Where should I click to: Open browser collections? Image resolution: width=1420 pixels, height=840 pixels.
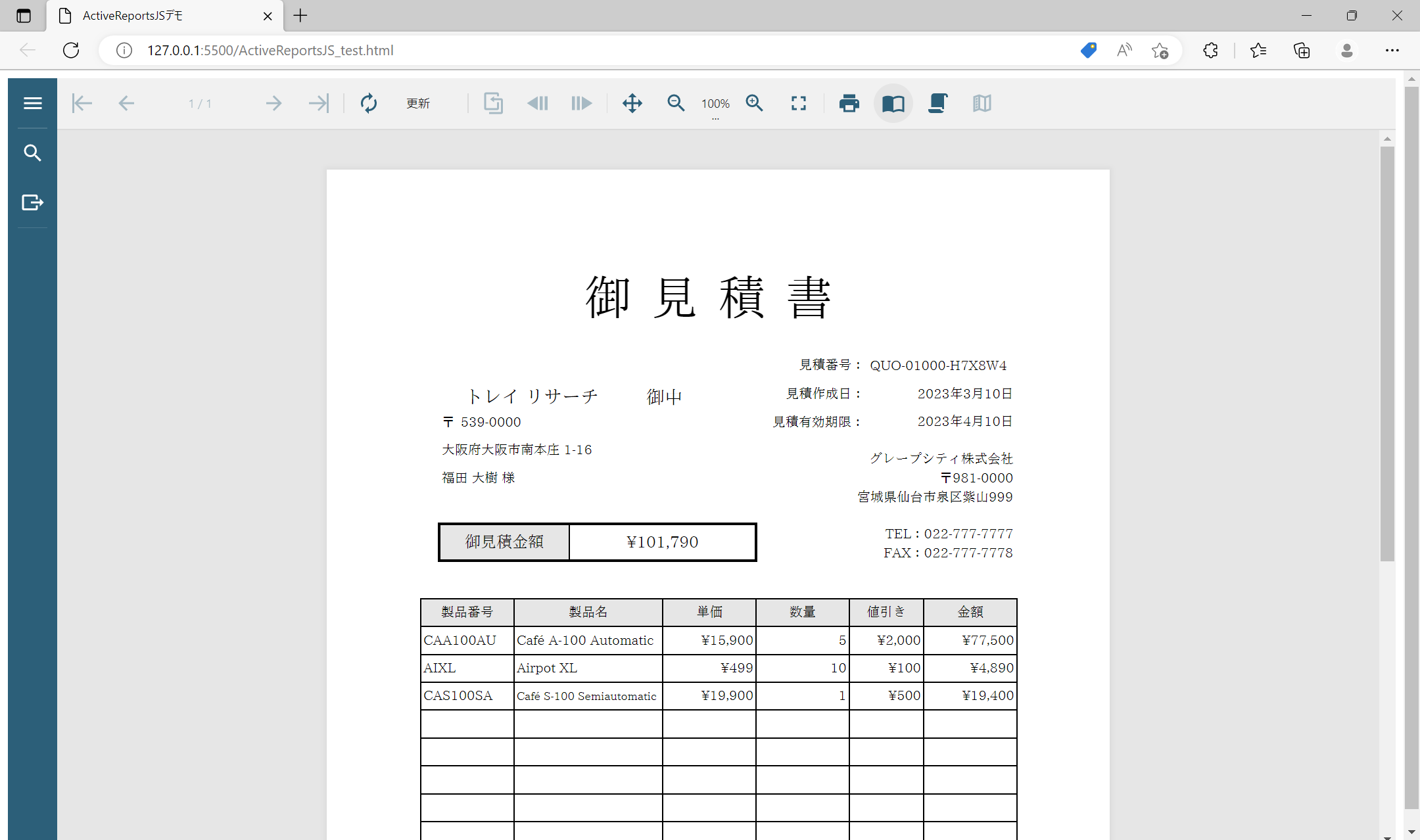point(1302,51)
